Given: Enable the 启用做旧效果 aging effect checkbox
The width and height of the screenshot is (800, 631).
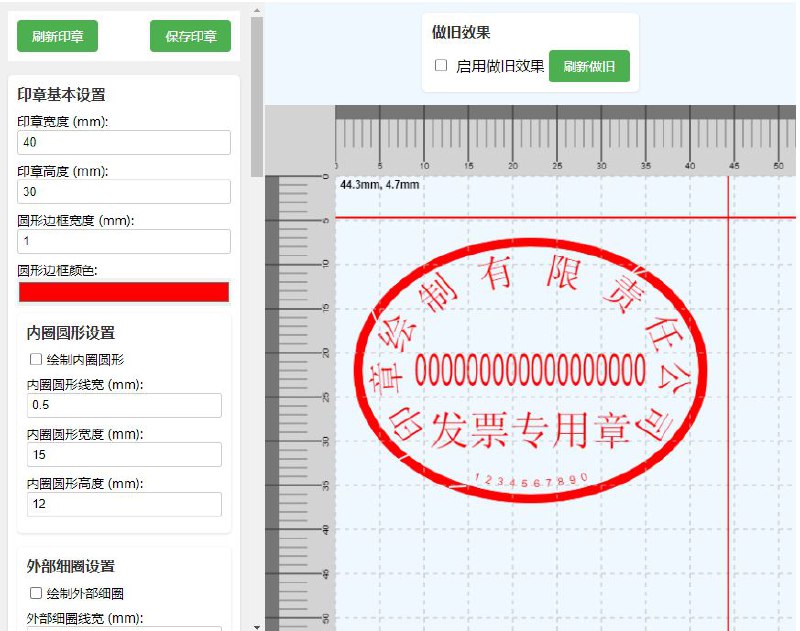Looking at the screenshot, I should [x=441, y=67].
